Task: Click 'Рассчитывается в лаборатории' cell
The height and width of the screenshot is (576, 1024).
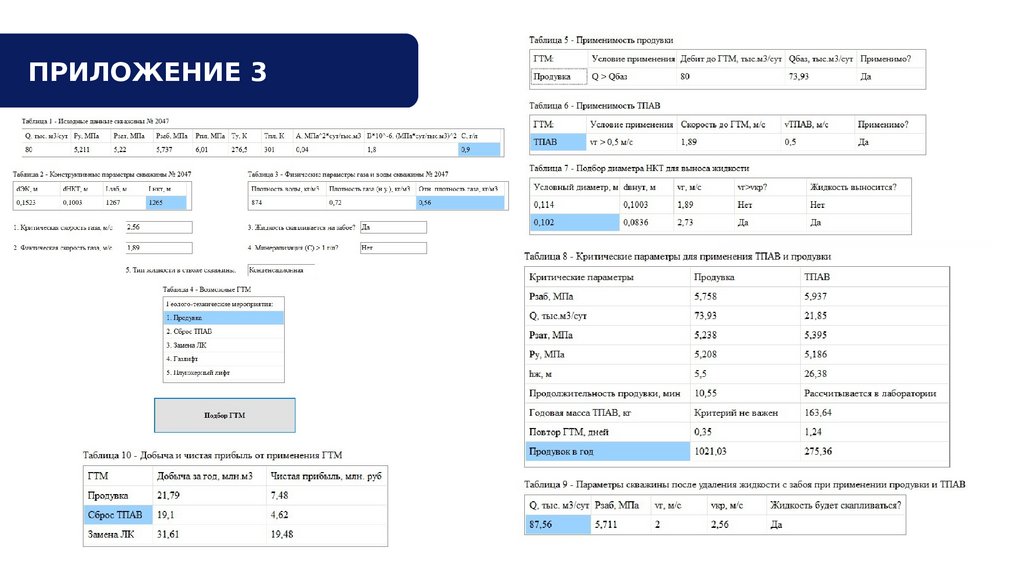Action: click(870, 393)
